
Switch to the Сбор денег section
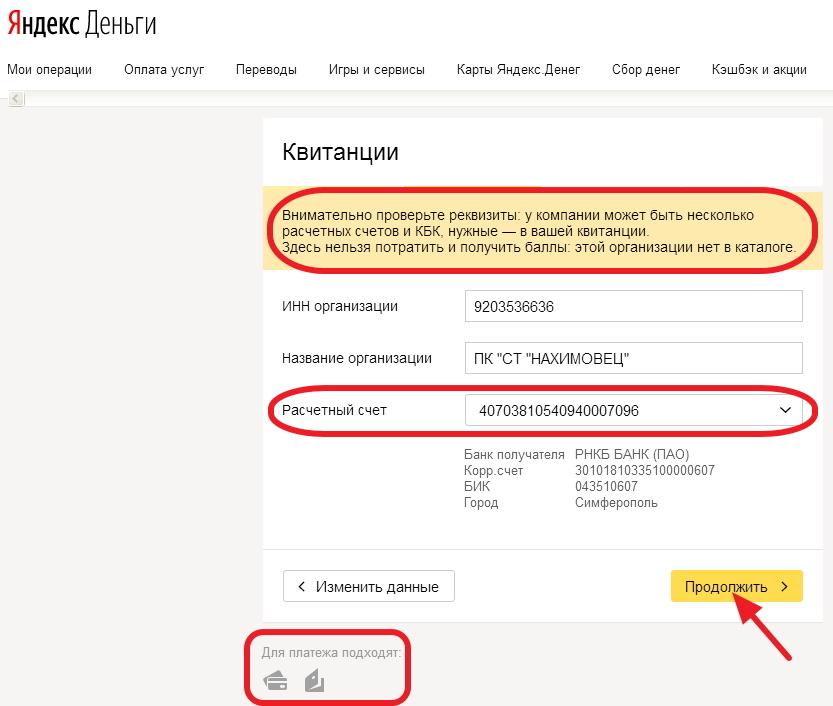pyautogui.click(x=646, y=69)
